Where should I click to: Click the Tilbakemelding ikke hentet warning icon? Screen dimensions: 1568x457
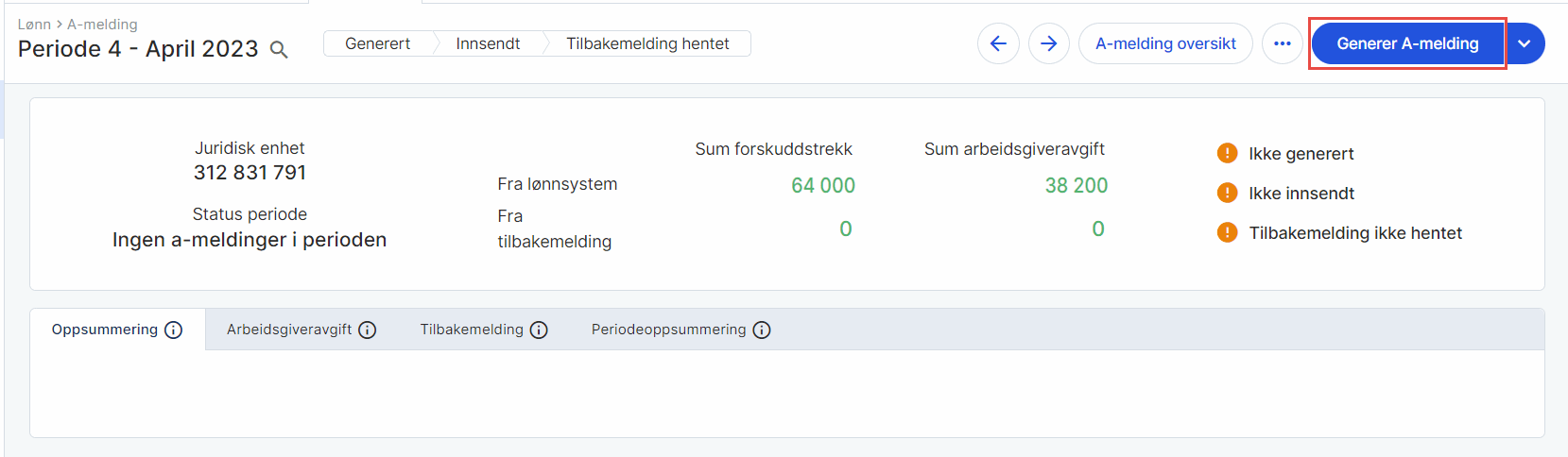coord(1227,232)
